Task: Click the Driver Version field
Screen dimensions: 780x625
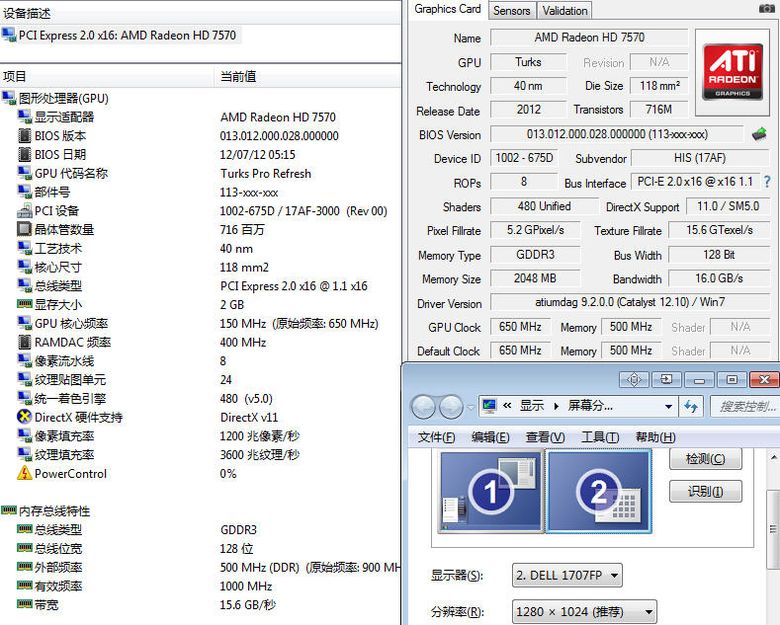Action: (630, 302)
